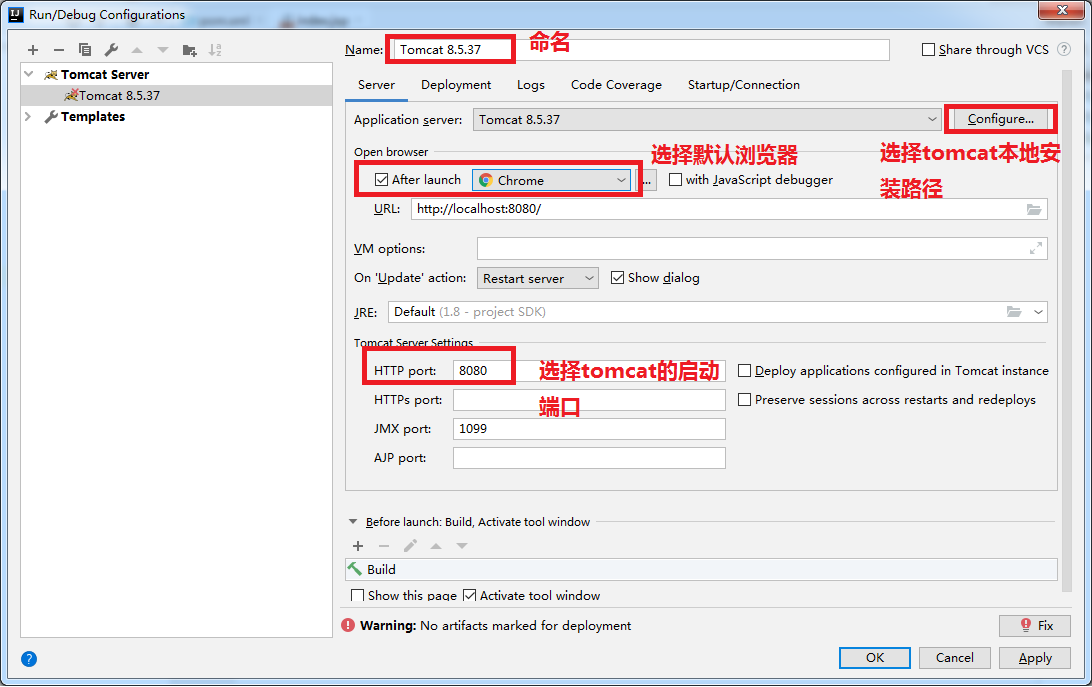Open help for Share through VCS
The height and width of the screenshot is (687, 1092).
coord(1063,49)
